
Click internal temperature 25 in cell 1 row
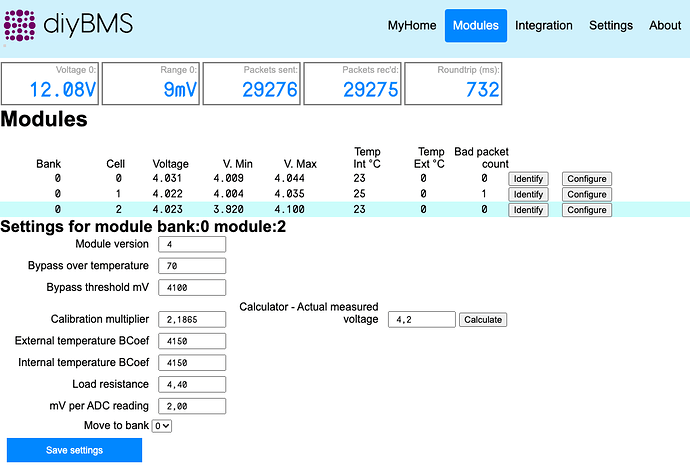pyautogui.click(x=360, y=194)
